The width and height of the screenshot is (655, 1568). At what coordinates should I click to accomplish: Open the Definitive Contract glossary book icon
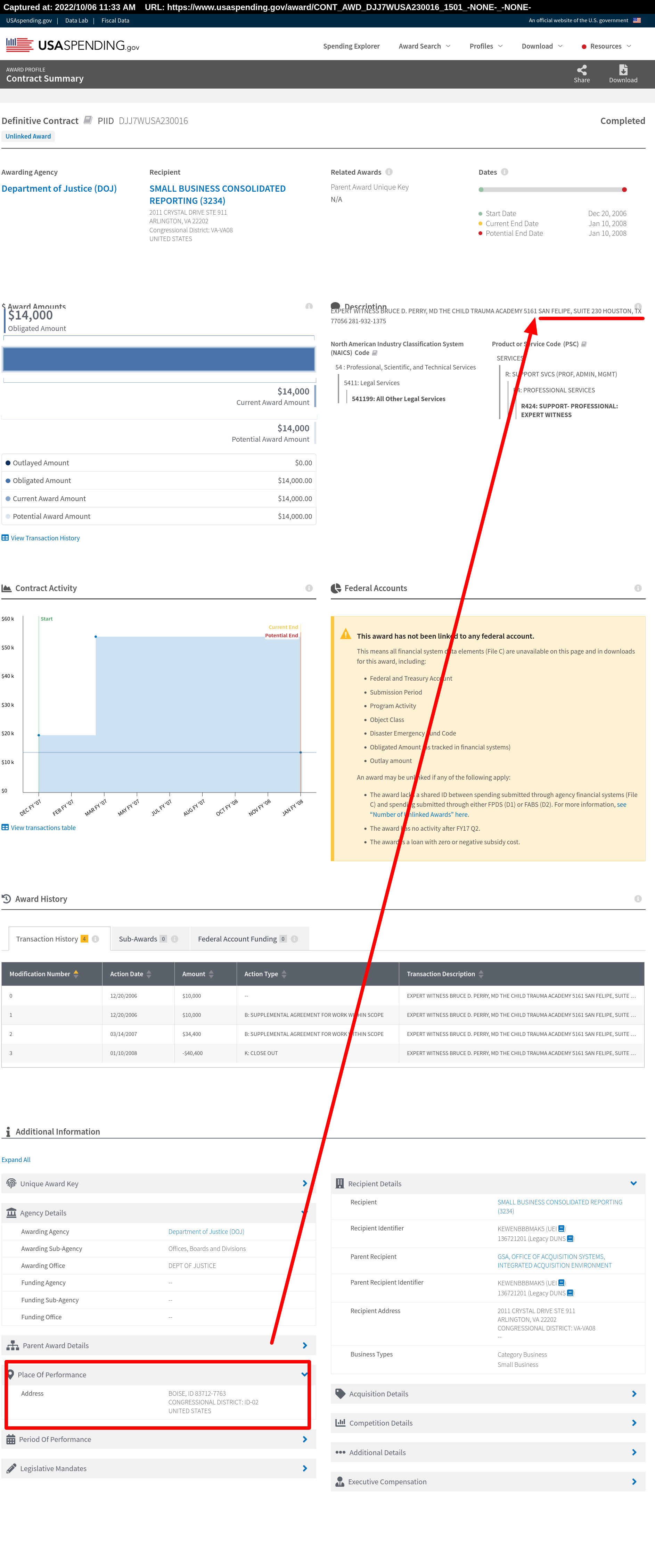click(88, 120)
